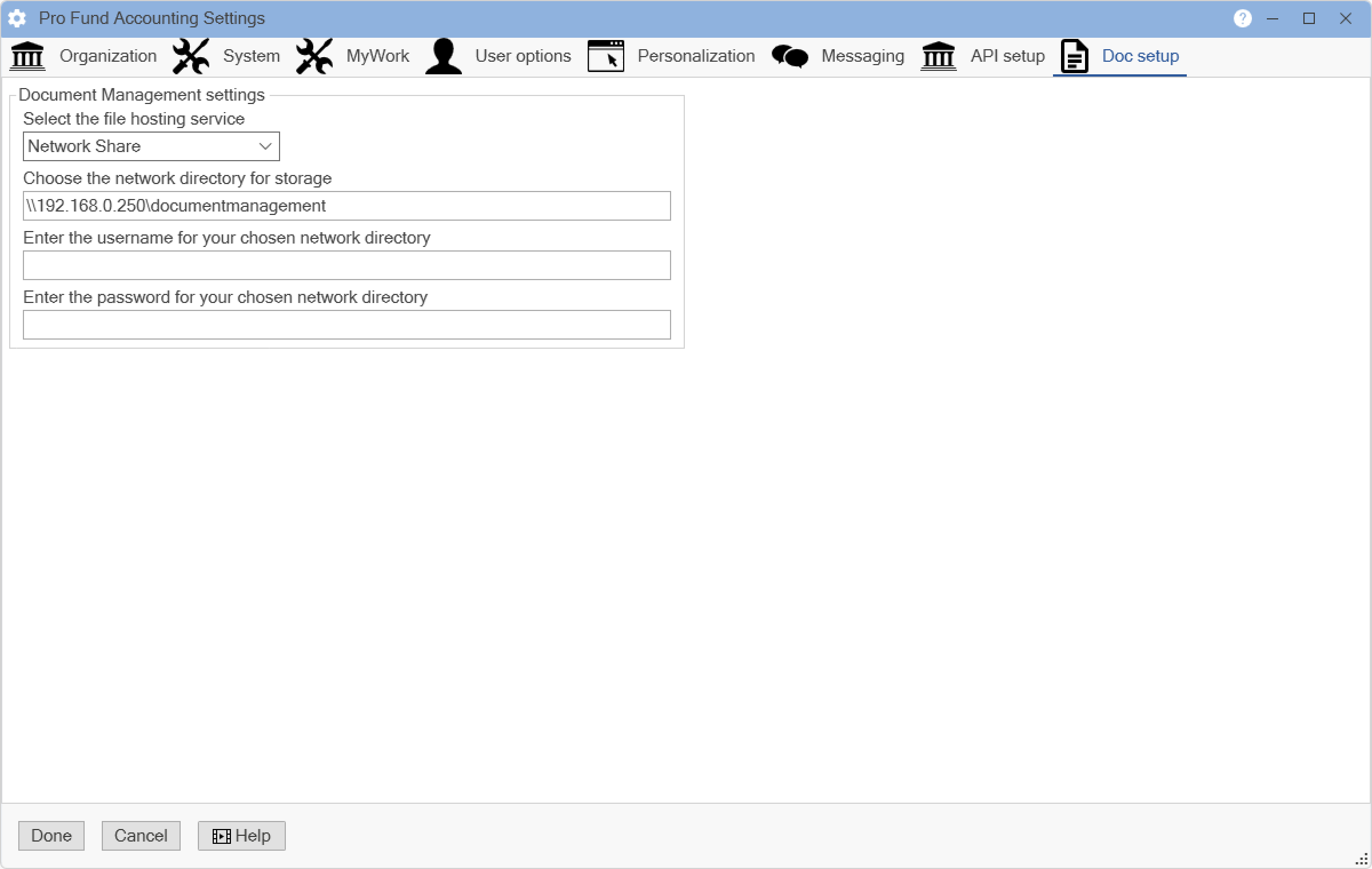This screenshot has height=869, width=1372.
Task: Click the MyWork wrench icon
Action: (314, 56)
